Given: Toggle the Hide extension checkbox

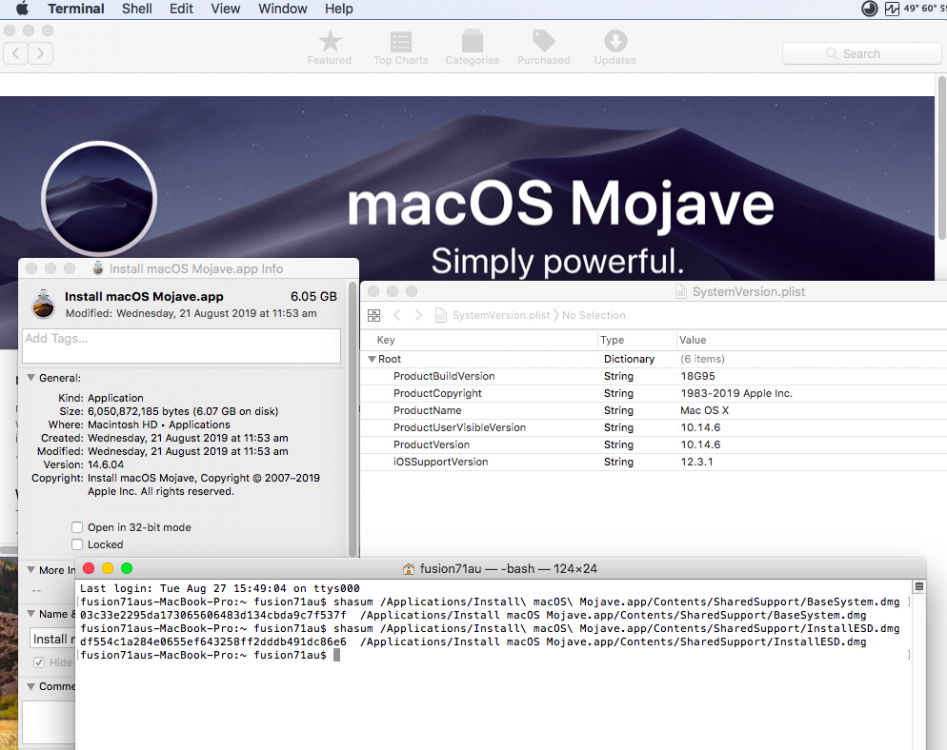Looking at the screenshot, I should (x=39, y=662).
